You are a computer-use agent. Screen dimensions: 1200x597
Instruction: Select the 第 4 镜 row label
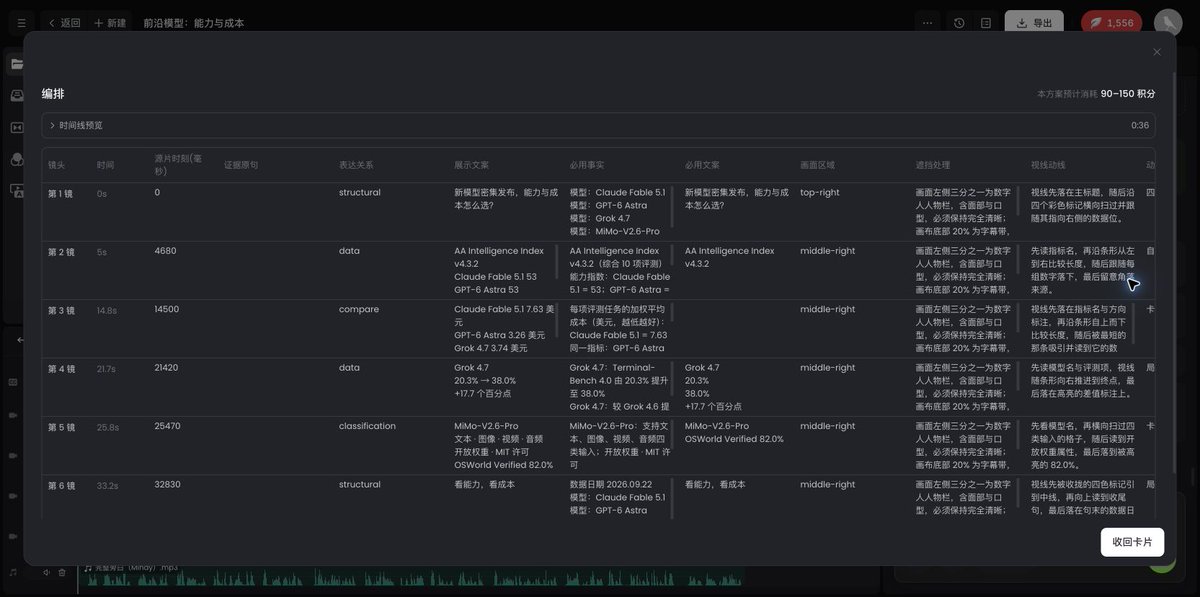[x=61, y=369]
